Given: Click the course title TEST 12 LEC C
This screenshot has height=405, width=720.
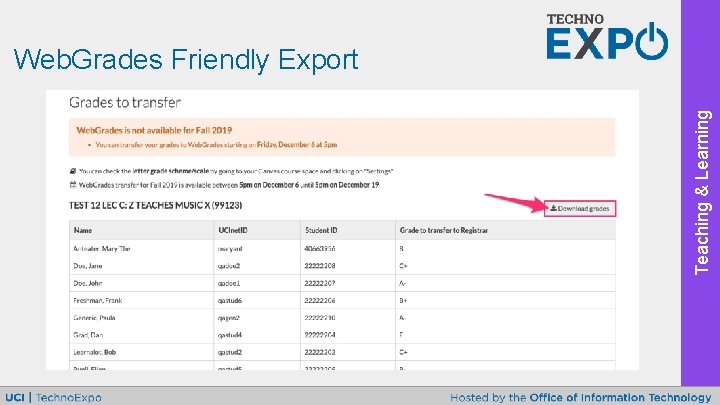Looking at the screenshot, I should point(156,205).
